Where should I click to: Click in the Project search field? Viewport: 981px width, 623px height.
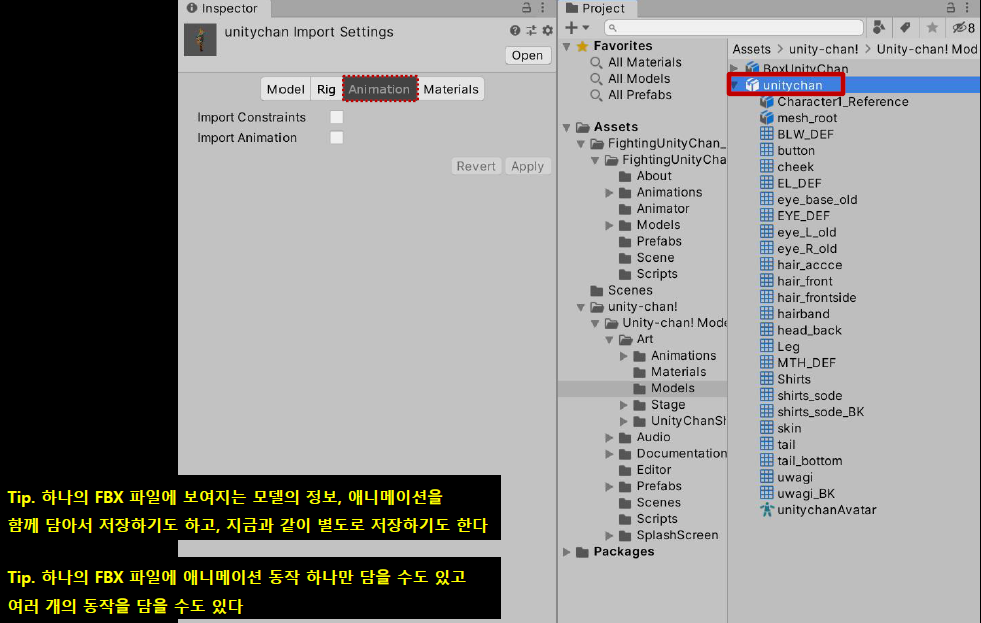734,28
